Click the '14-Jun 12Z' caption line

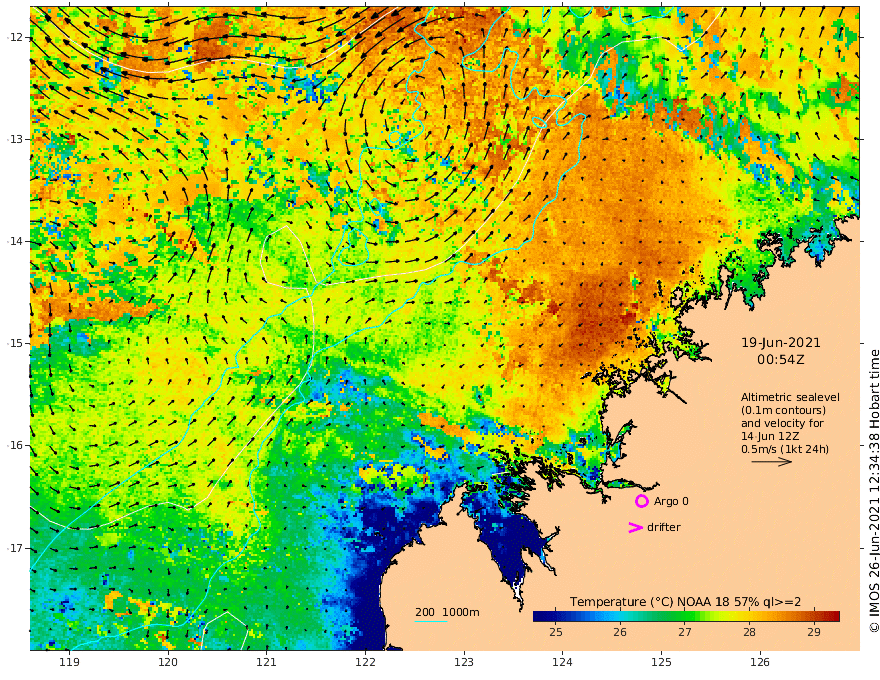pos(770,436)
